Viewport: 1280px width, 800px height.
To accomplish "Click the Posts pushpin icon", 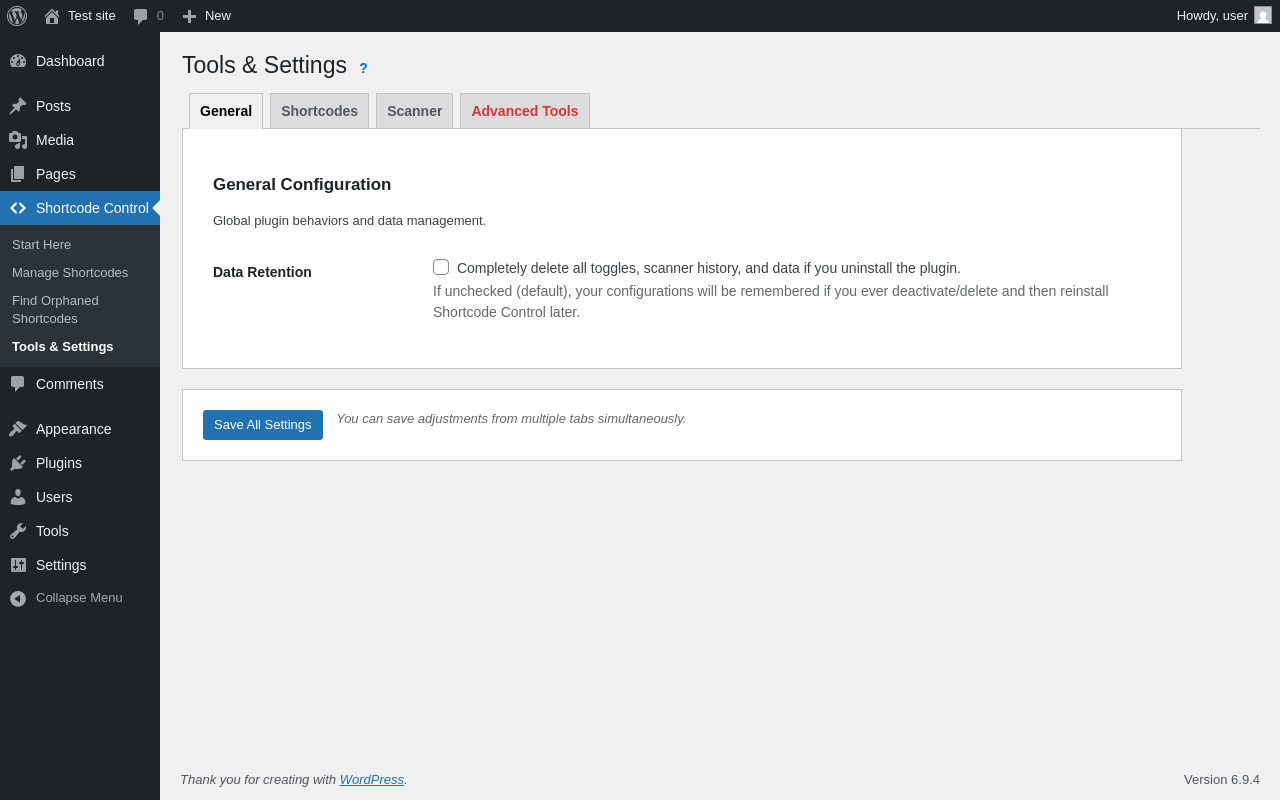I will pyautogui.click(x=18, y=106).
